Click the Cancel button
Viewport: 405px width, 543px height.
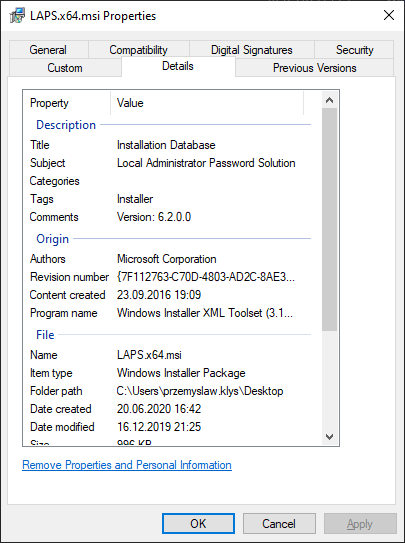coord(279,524)
